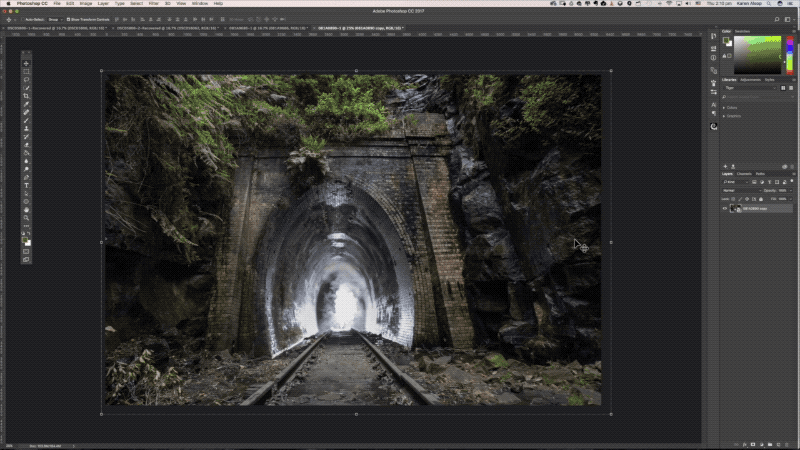Select the Eraser tool

pyautogui.click(x=26, y=145)
